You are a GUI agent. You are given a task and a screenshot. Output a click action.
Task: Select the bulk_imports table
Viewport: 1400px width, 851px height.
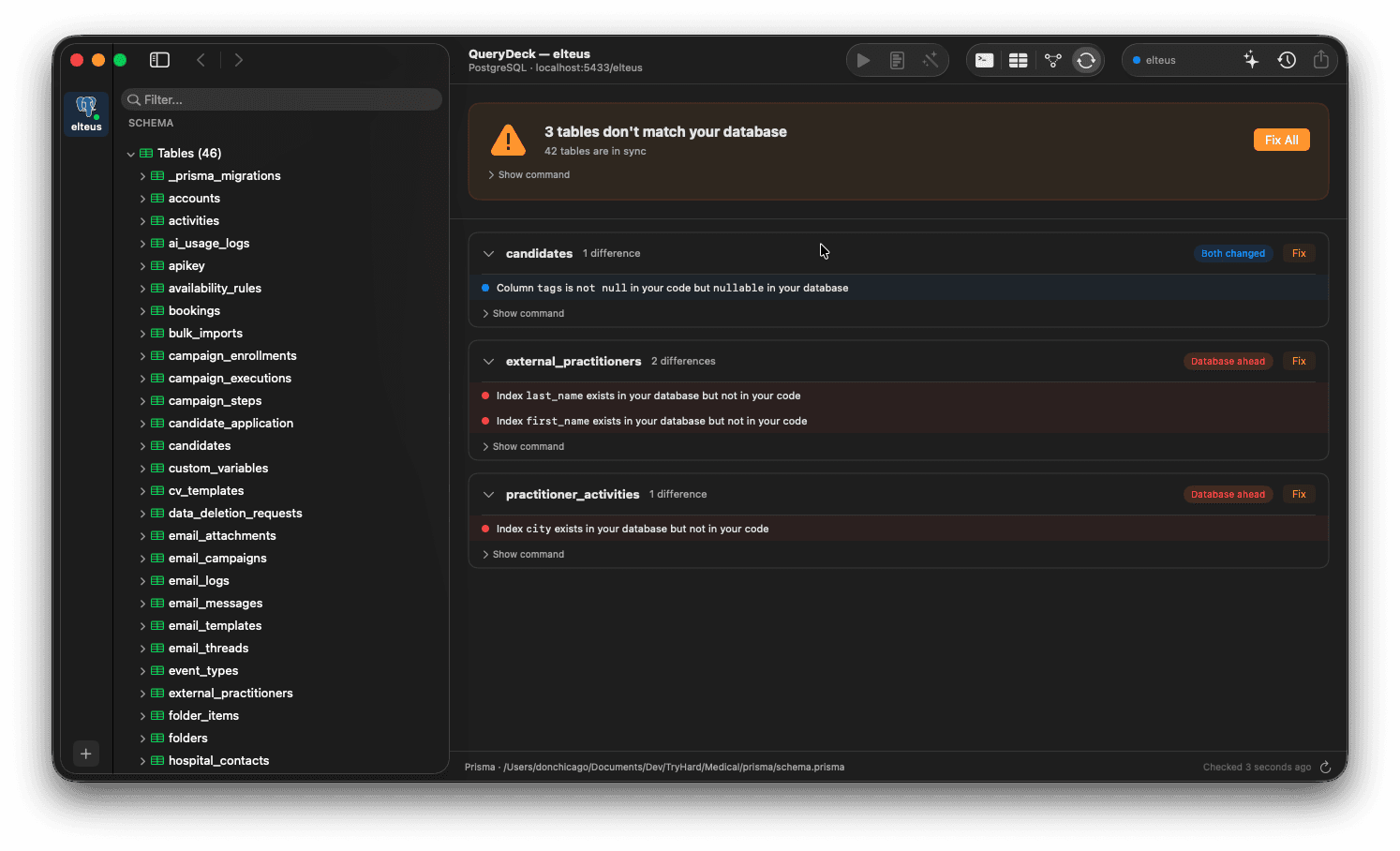(x=205, y=334)
